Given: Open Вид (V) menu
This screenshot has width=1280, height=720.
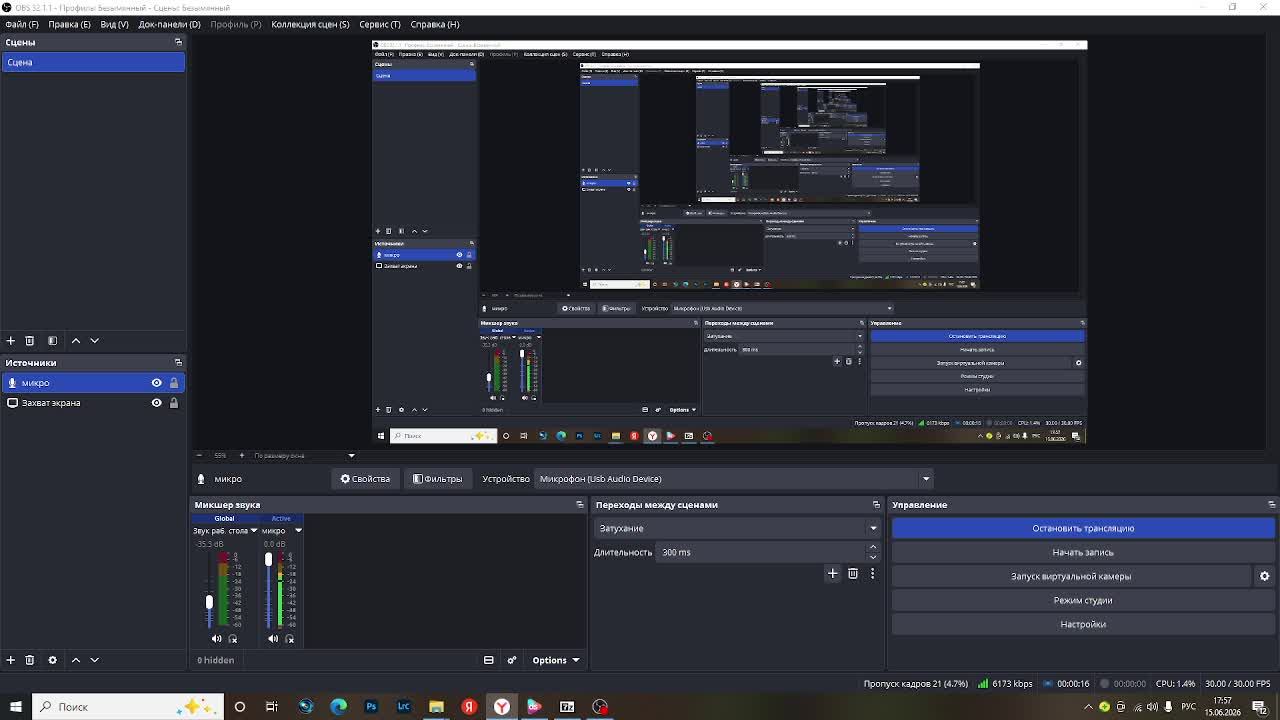Looking at the screenshot, I should pyautogui.click(x=114, y=24).
